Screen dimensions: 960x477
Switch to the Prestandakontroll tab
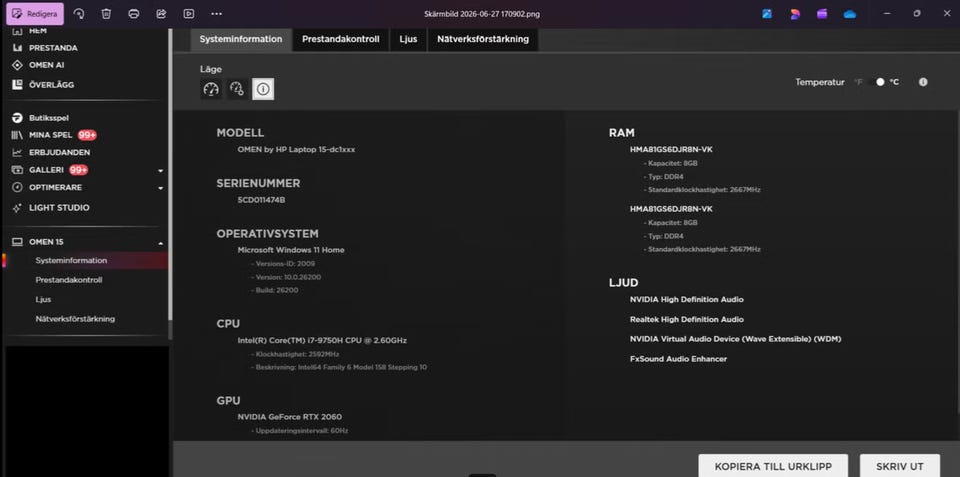tap(340, 39)
